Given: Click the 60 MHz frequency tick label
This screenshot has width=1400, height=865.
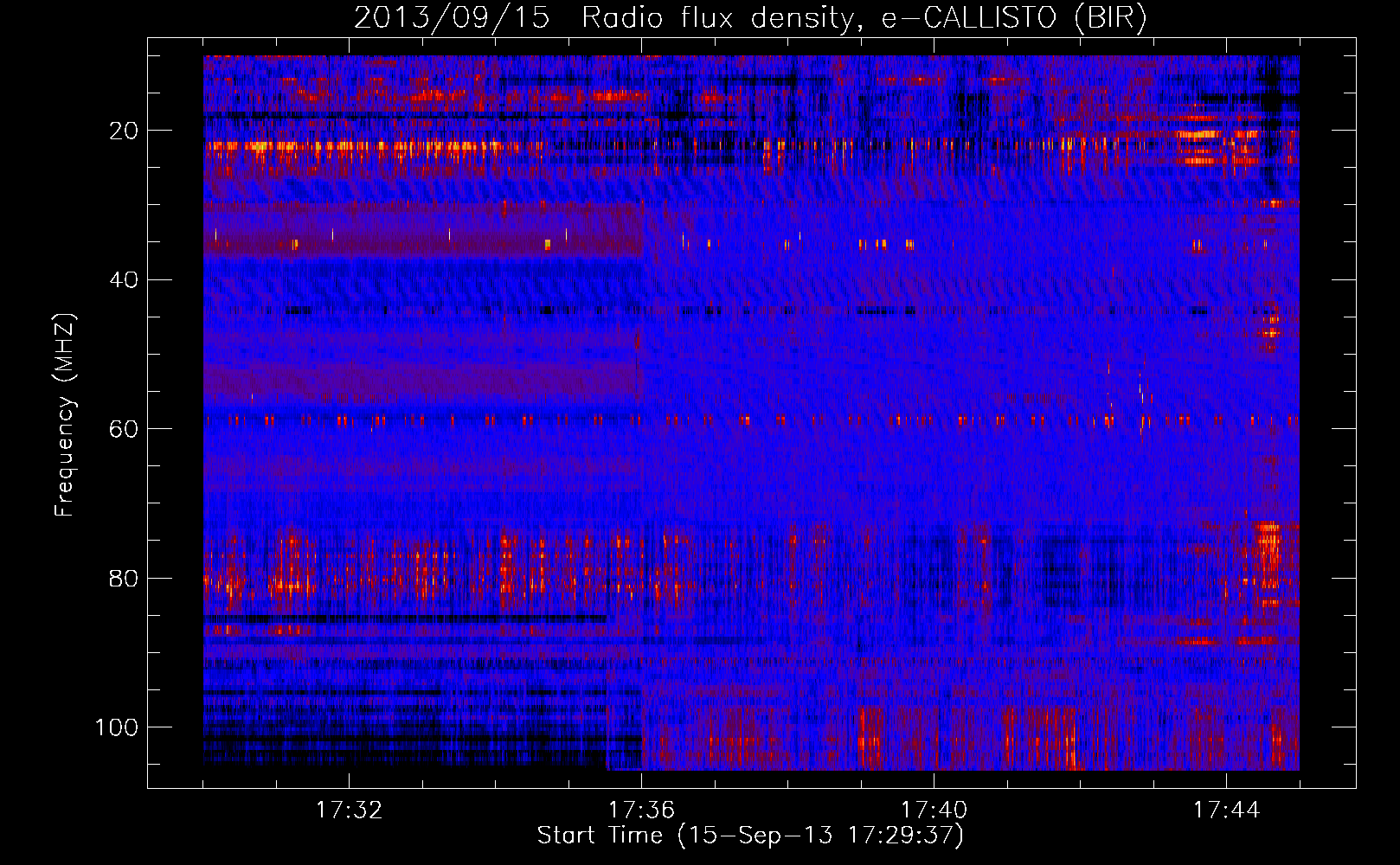Looking at the screenshot, I should (x=124, y=429).
